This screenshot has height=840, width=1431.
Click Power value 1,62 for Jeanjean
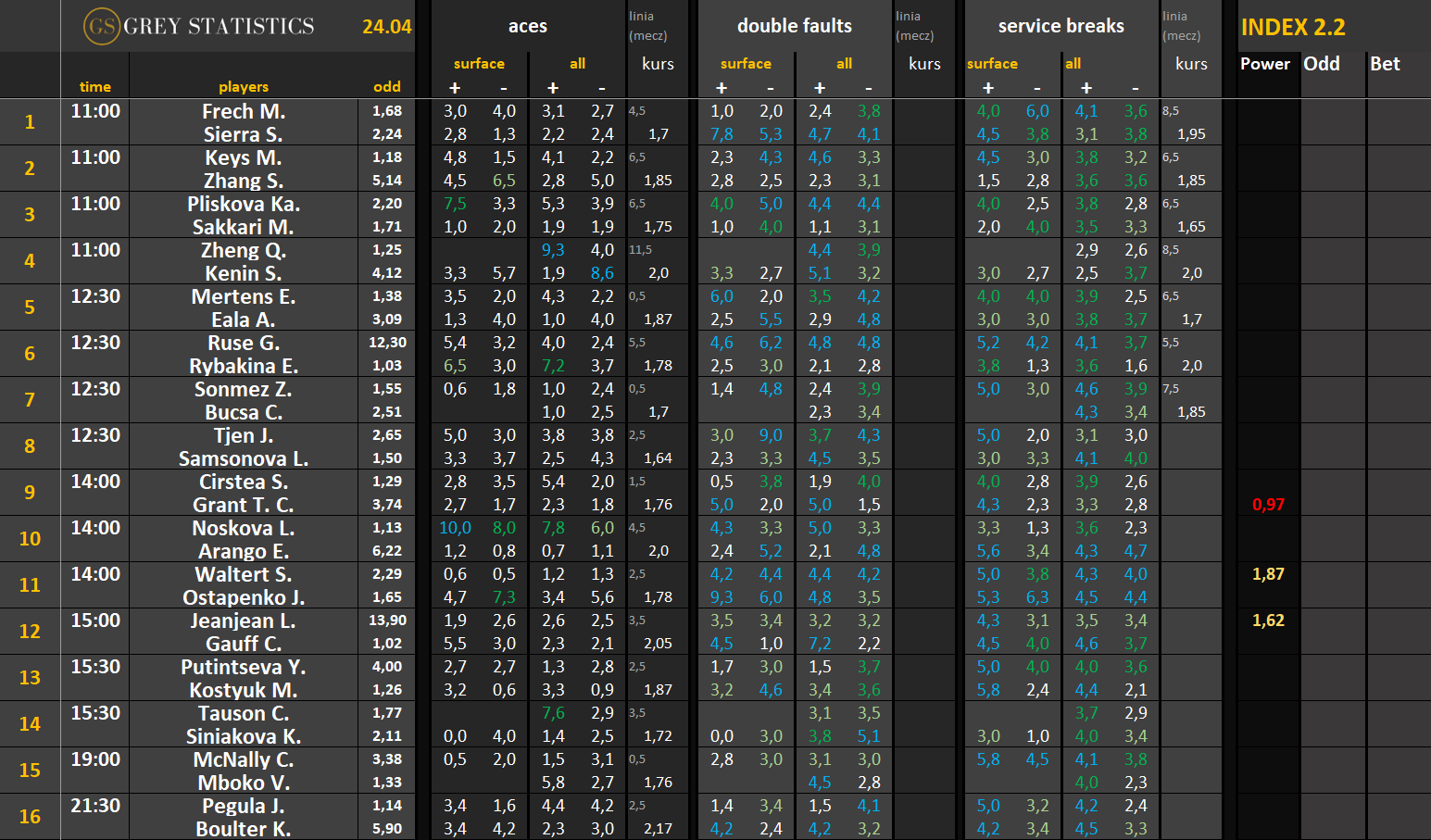[x=1268, y=621]
